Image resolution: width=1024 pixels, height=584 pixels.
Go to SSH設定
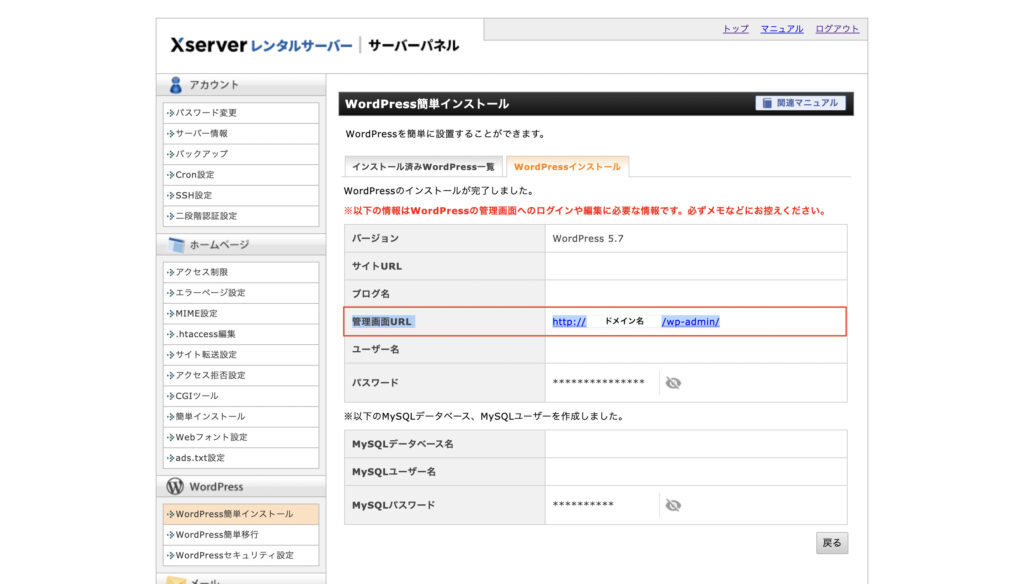tap(240, 195)
